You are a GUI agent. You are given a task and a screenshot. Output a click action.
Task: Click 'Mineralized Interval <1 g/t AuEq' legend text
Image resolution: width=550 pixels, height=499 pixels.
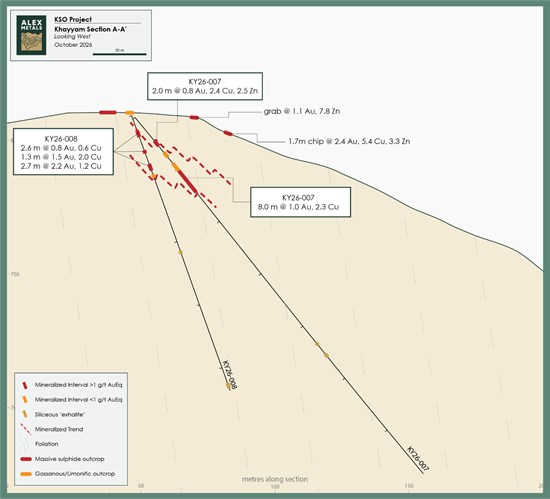pos(79,400)
